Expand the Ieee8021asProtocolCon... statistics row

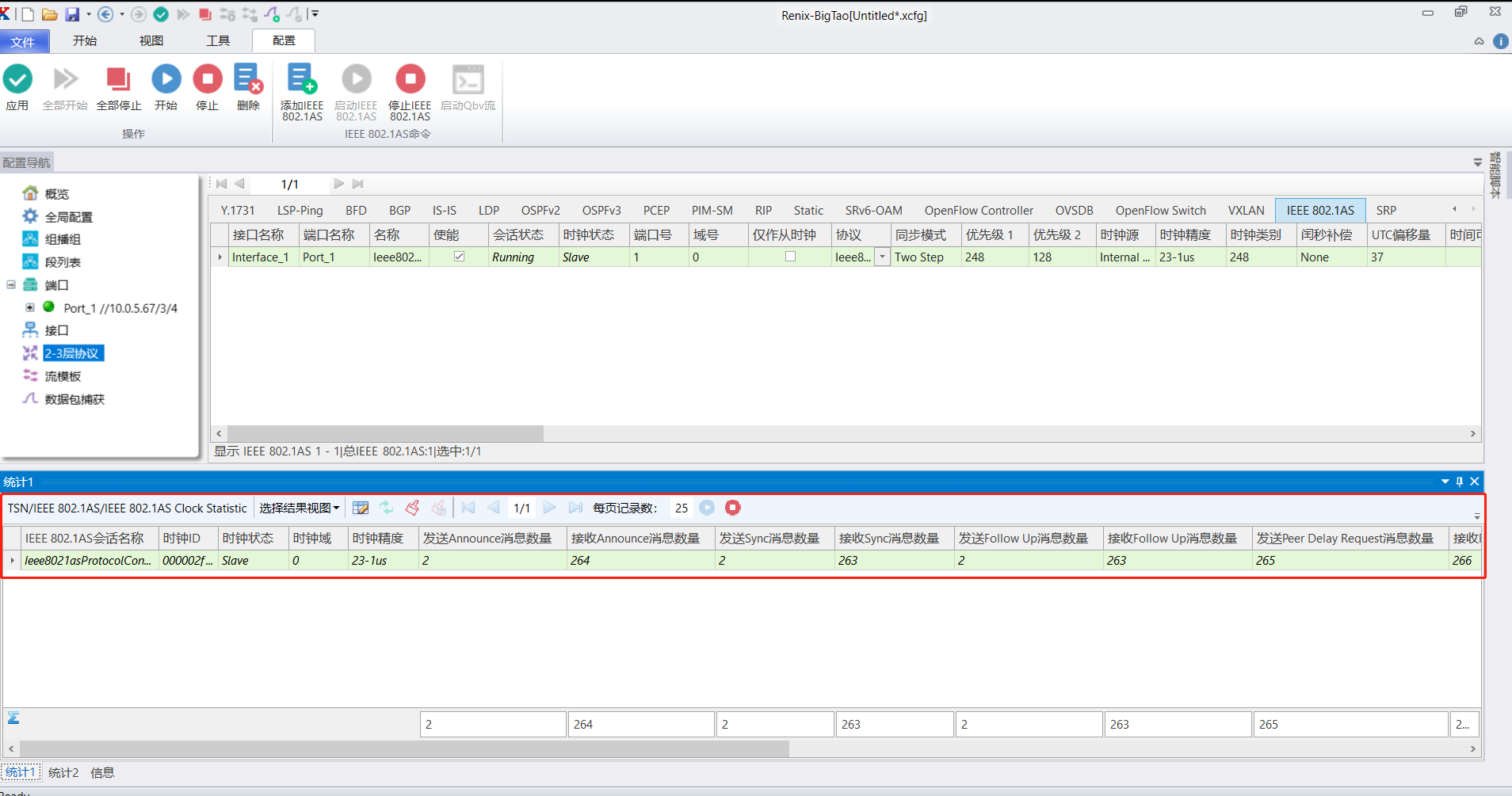(12, 560)
